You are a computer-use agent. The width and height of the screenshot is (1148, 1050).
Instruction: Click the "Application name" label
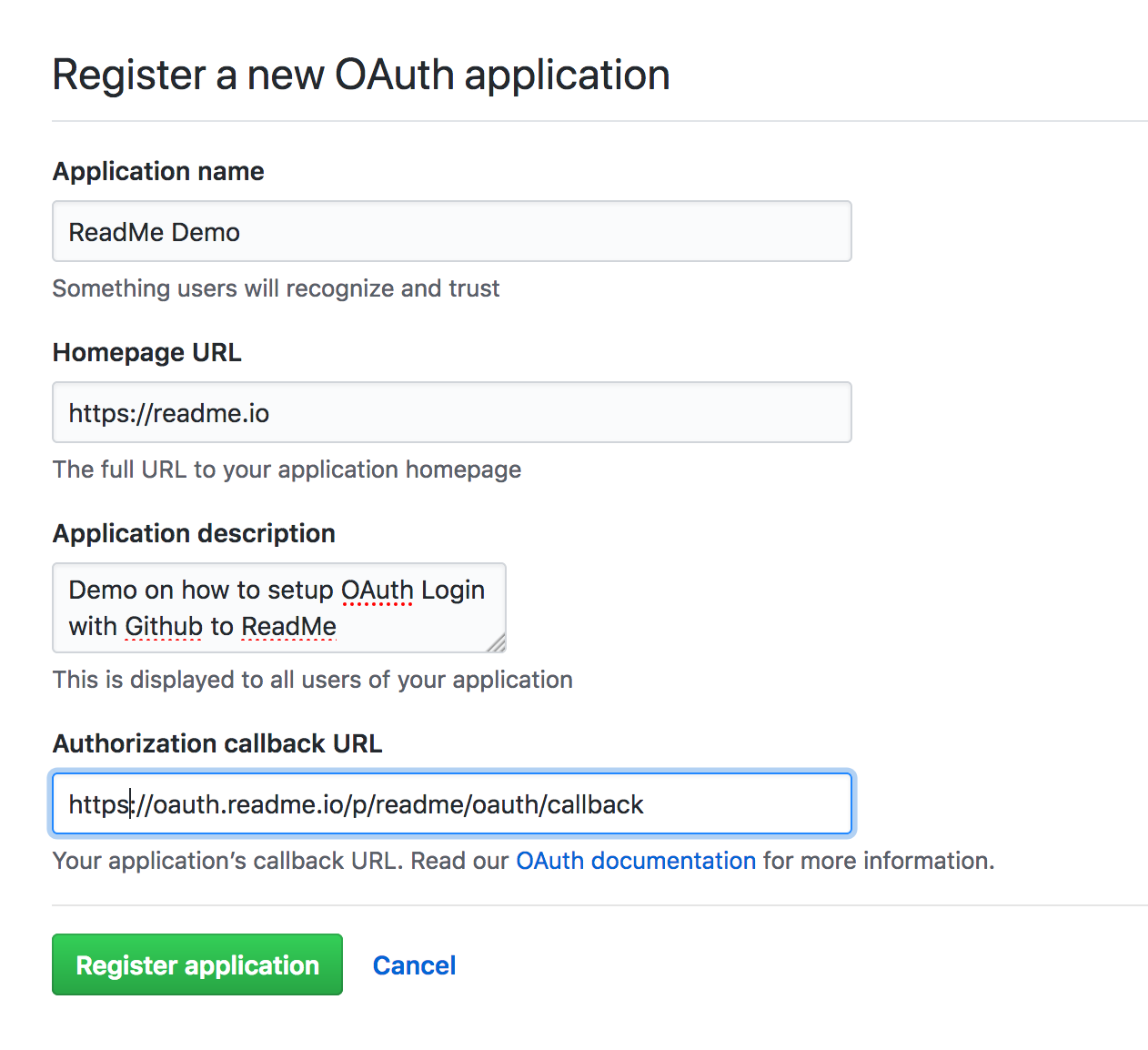158,171
